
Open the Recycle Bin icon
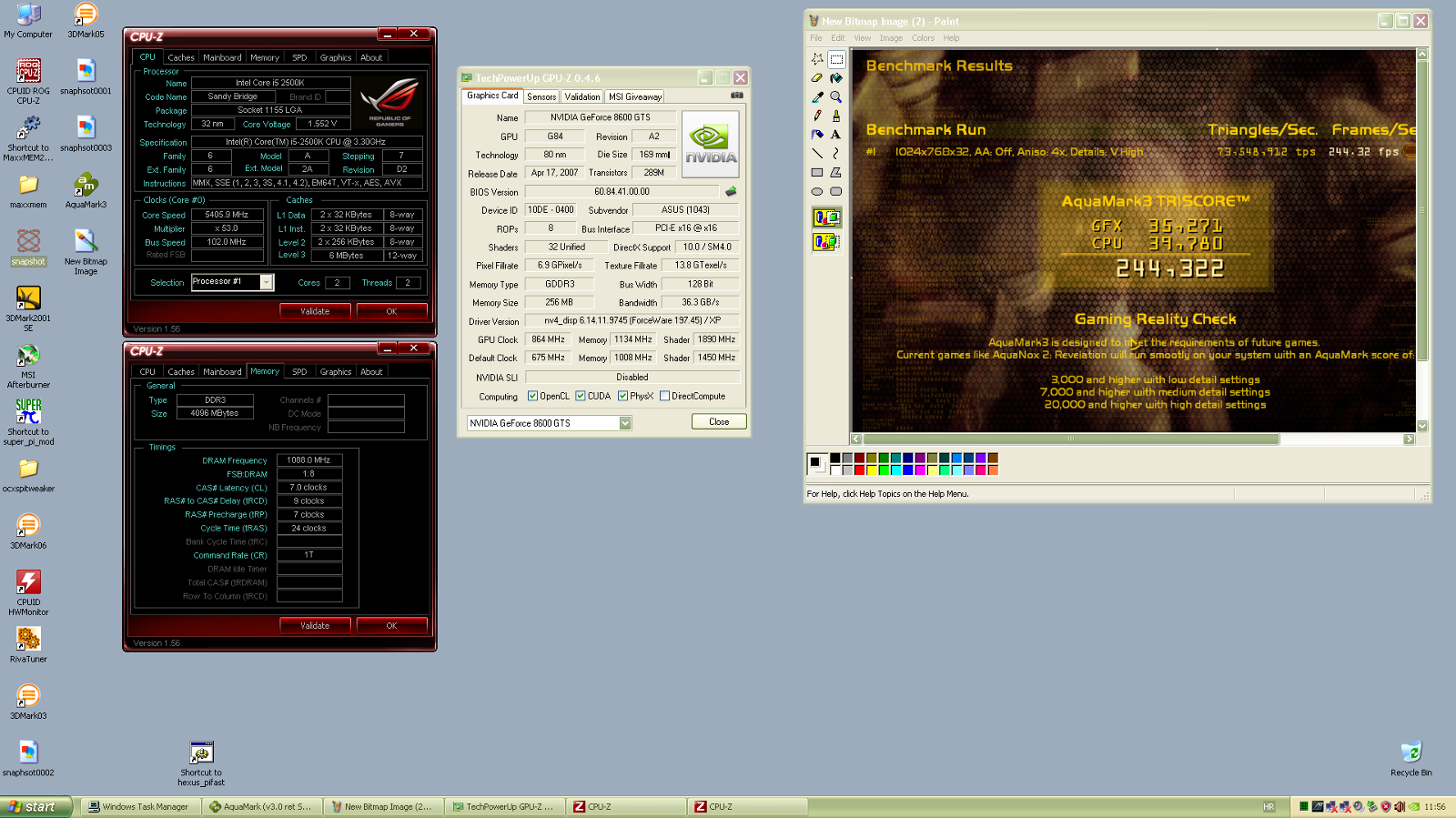click(x=1410, y=759)
